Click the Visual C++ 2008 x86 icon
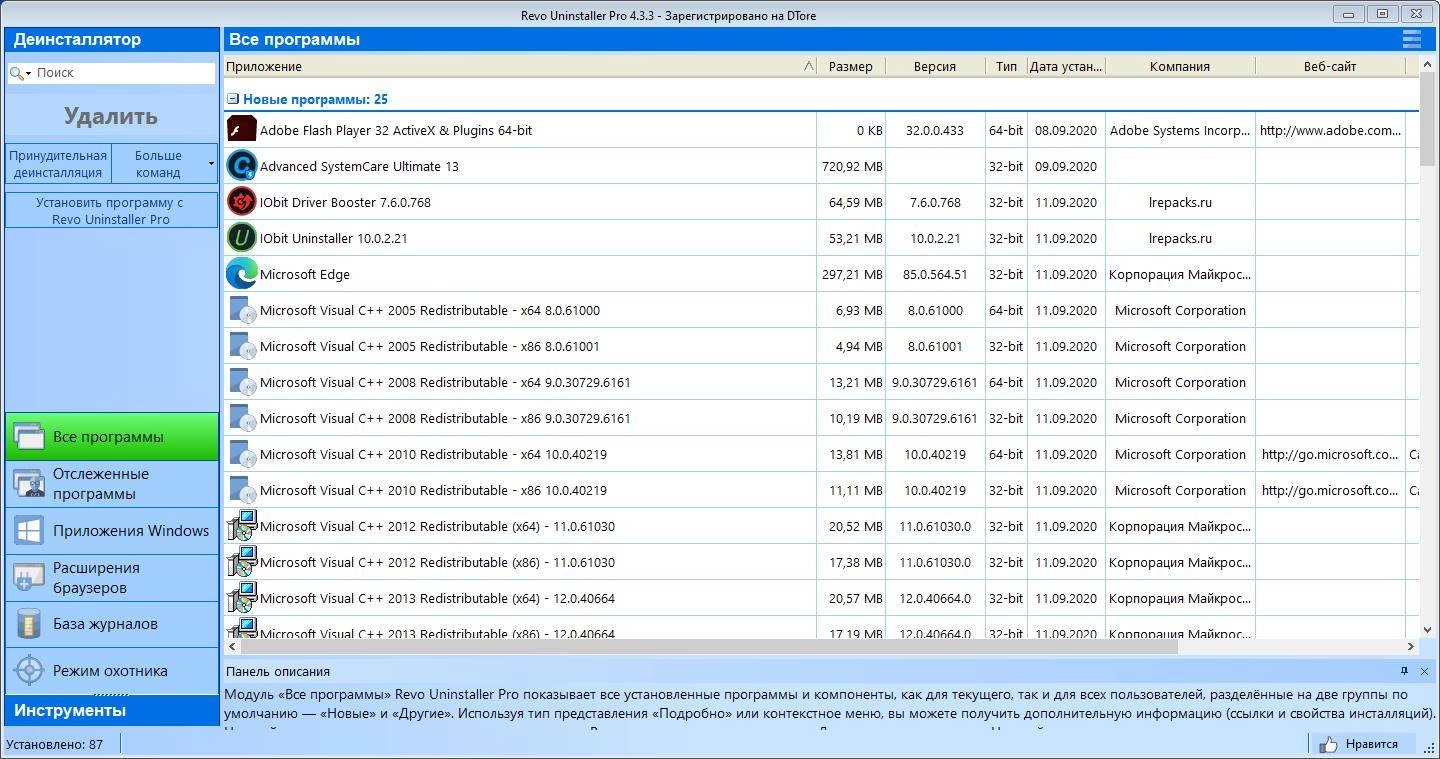Image resolution: width=1440 pixels, height=759 pixels. [x=242, y=418]
